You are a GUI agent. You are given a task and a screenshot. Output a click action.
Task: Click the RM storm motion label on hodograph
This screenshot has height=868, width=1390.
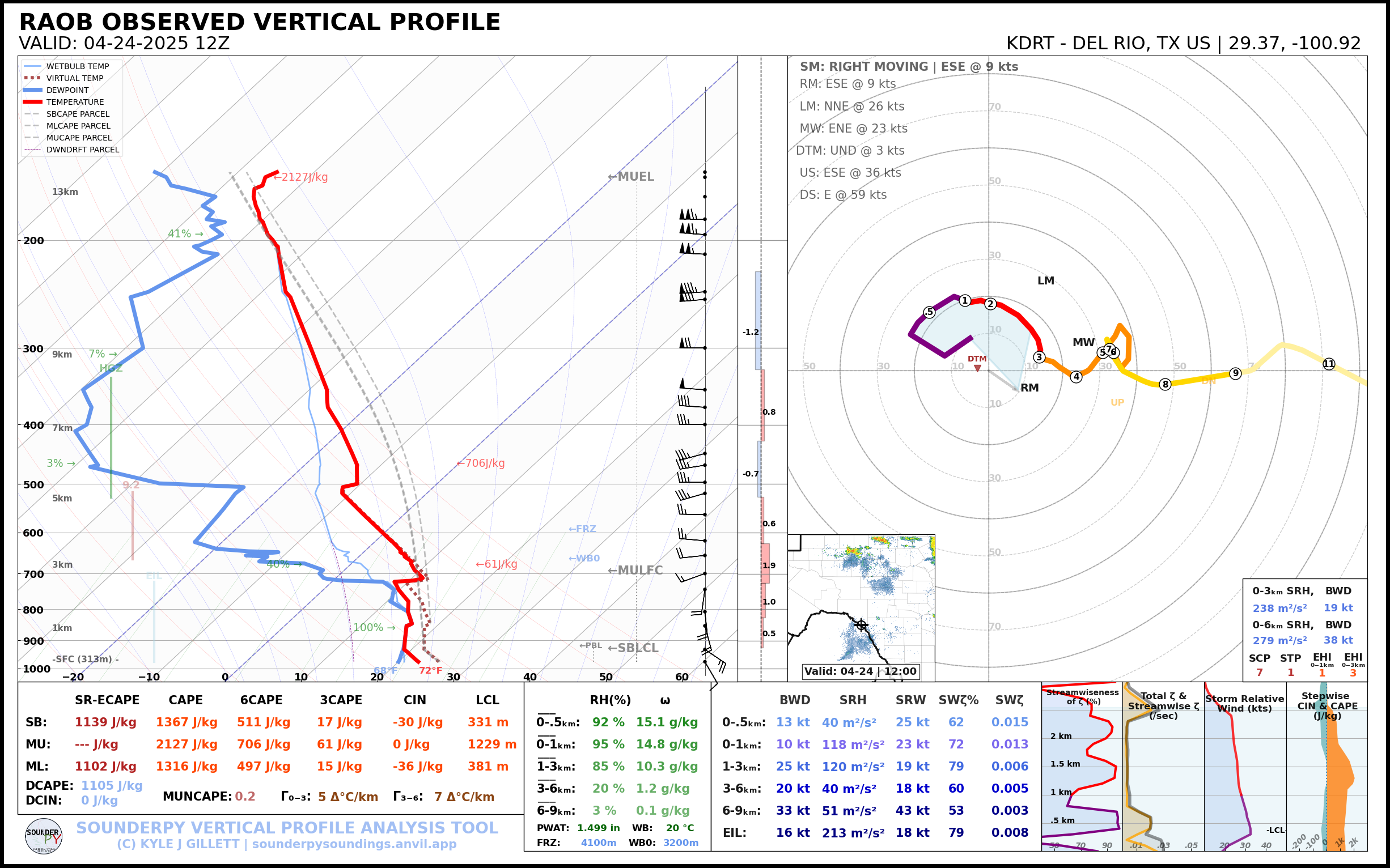tap(1029, 388)
